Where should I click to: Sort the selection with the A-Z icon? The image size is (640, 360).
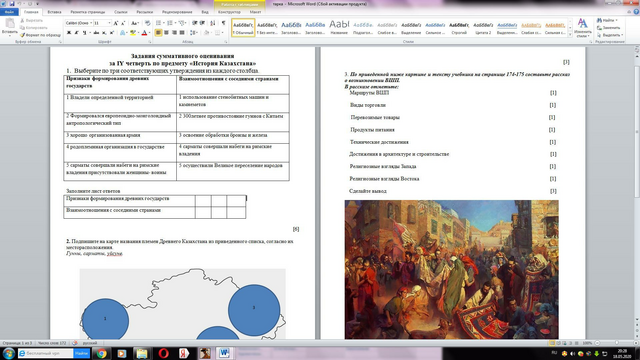click(x=213, y=23)
